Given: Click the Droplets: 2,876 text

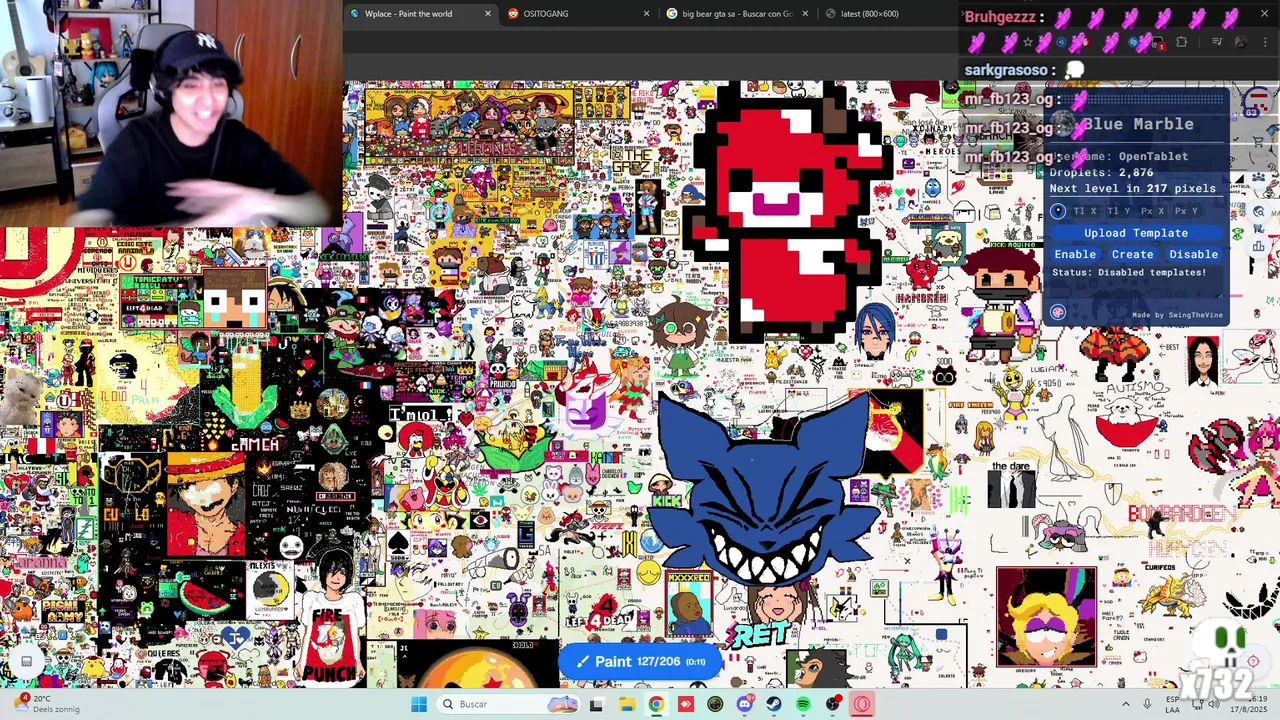Looking at the screenshot, I should pyautogui.click(x=1101, y=172).
